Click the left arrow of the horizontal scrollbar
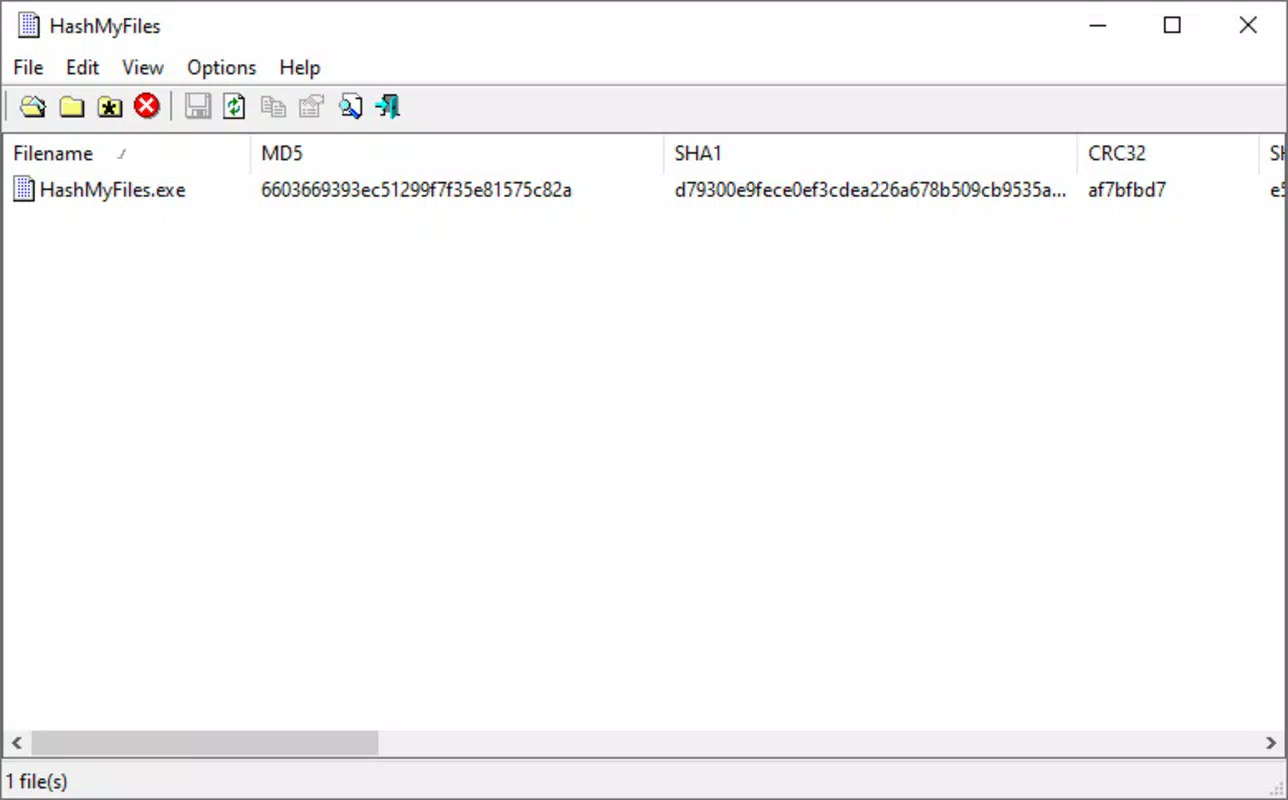Viewport: 1288px width, 800px height. pyautogui.click(x=16, y=743)
